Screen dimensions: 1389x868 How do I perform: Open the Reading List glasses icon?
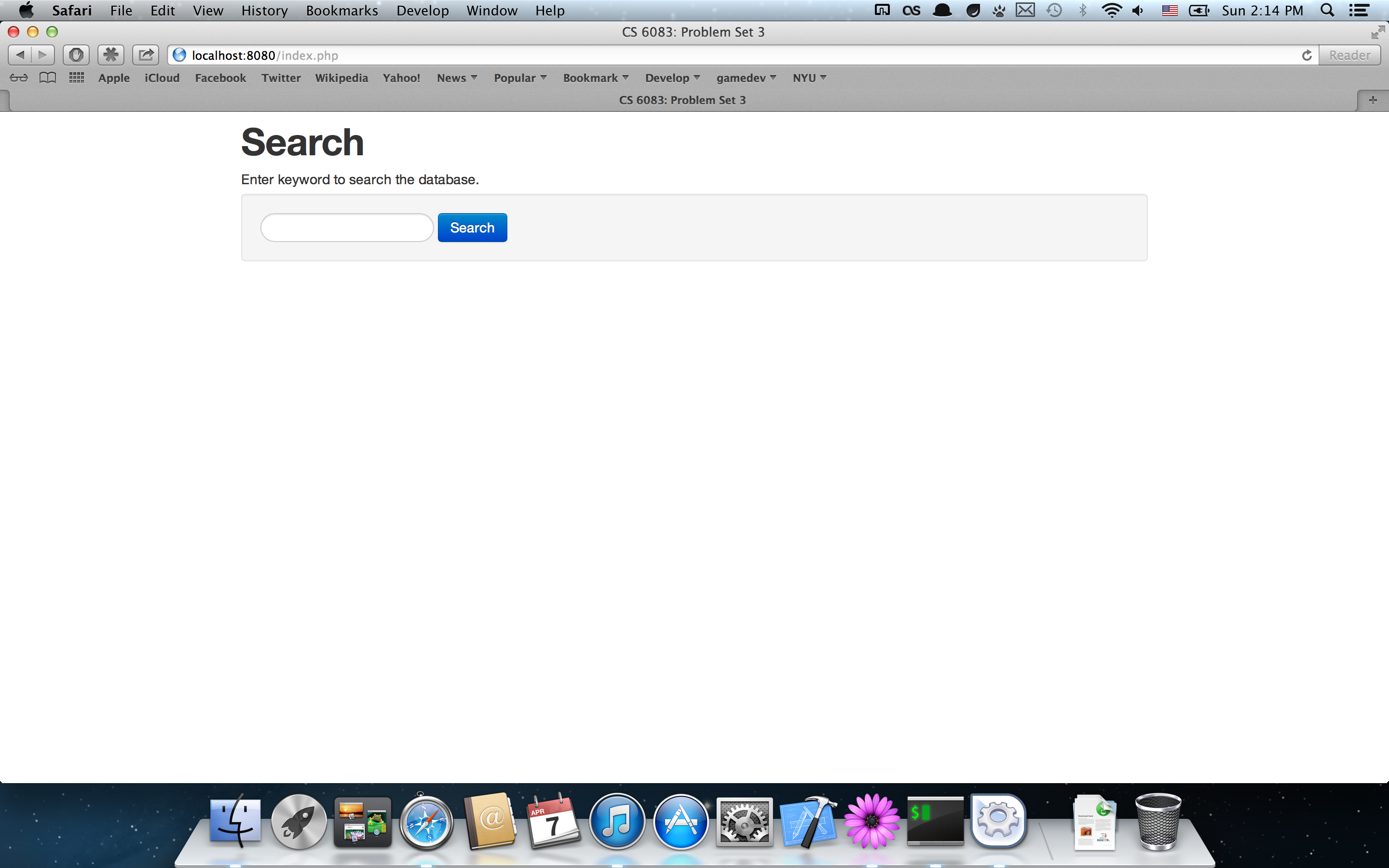point(18,78)
